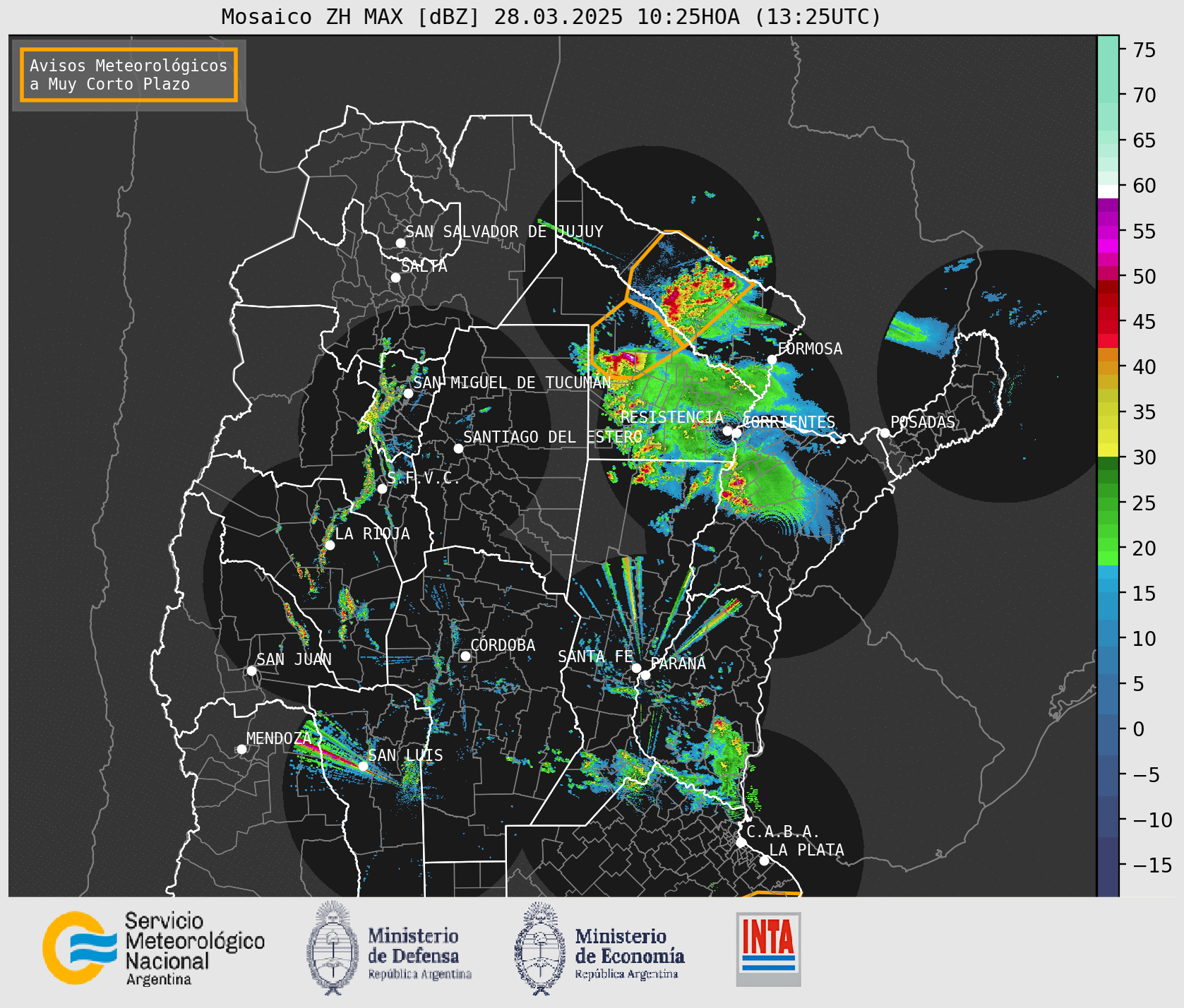Image resolution: width=1184 pixels, height=1008 pixels.
Task: Click the Ministerio de Defensa crest logo
Action: coord(333,948)
